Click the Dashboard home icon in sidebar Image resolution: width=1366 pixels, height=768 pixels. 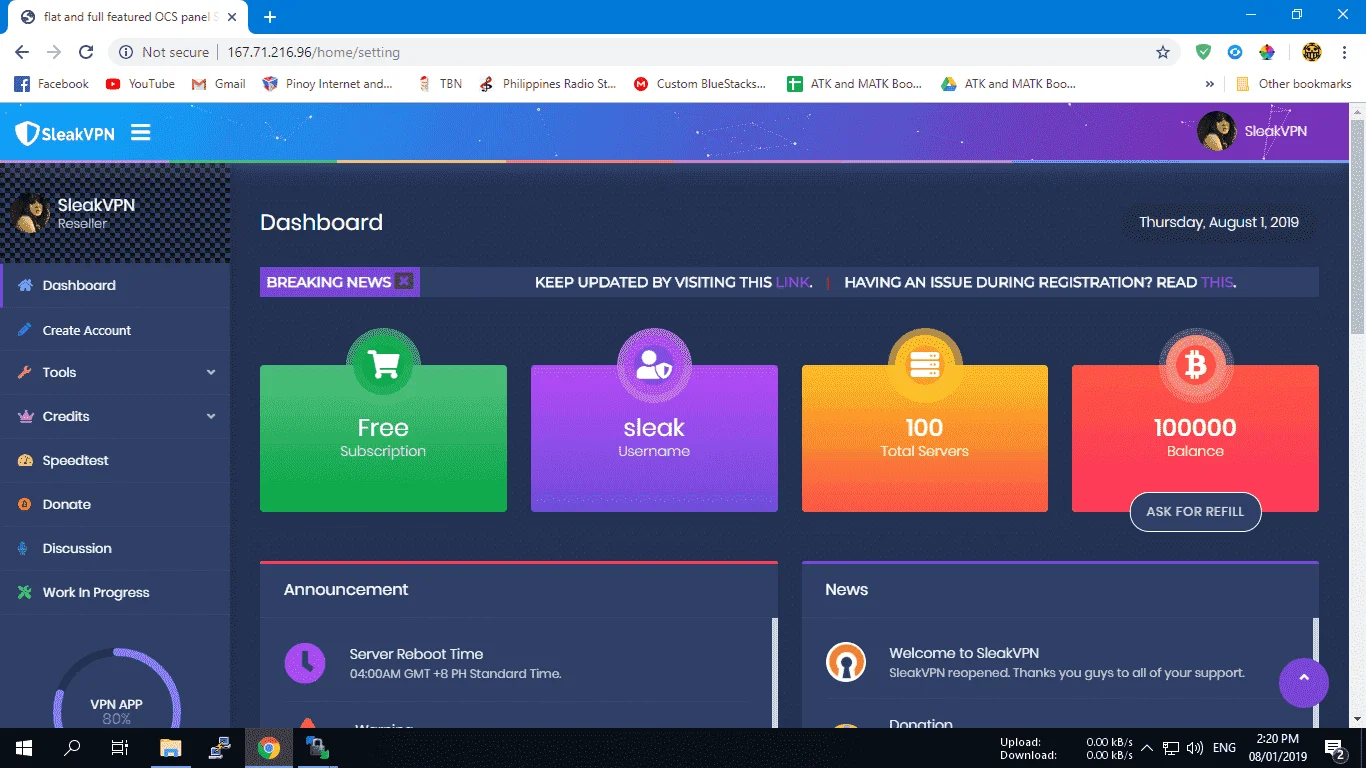click(25, 285)
